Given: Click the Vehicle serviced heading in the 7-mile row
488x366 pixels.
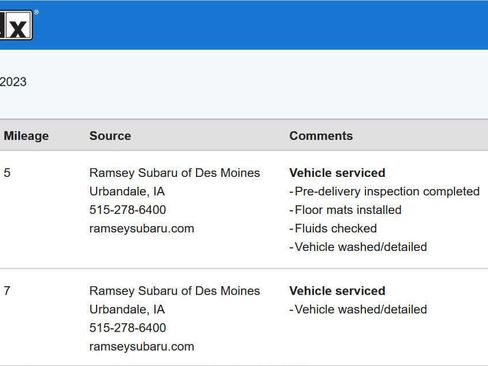Looking at the screenshot, I should tap(337, 291).
